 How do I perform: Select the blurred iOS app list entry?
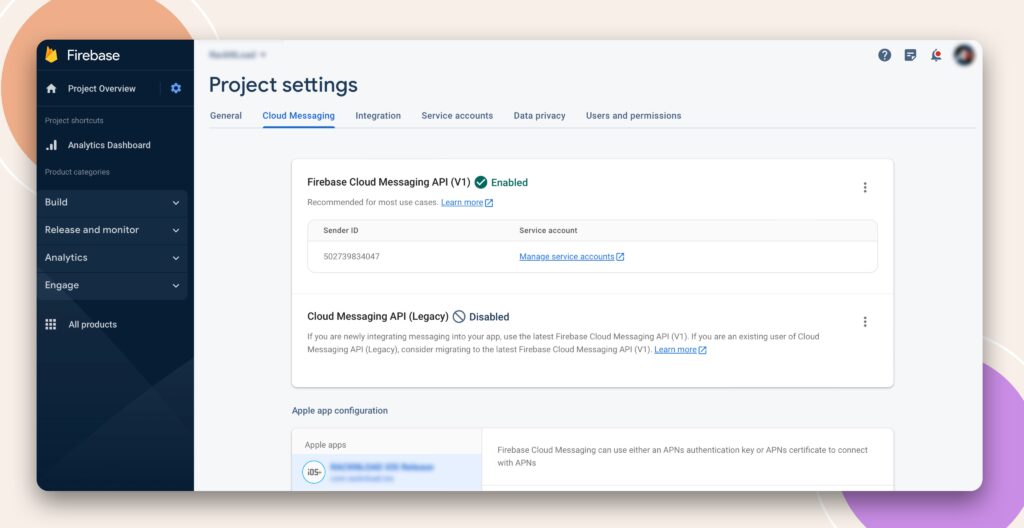coord(386,471)
